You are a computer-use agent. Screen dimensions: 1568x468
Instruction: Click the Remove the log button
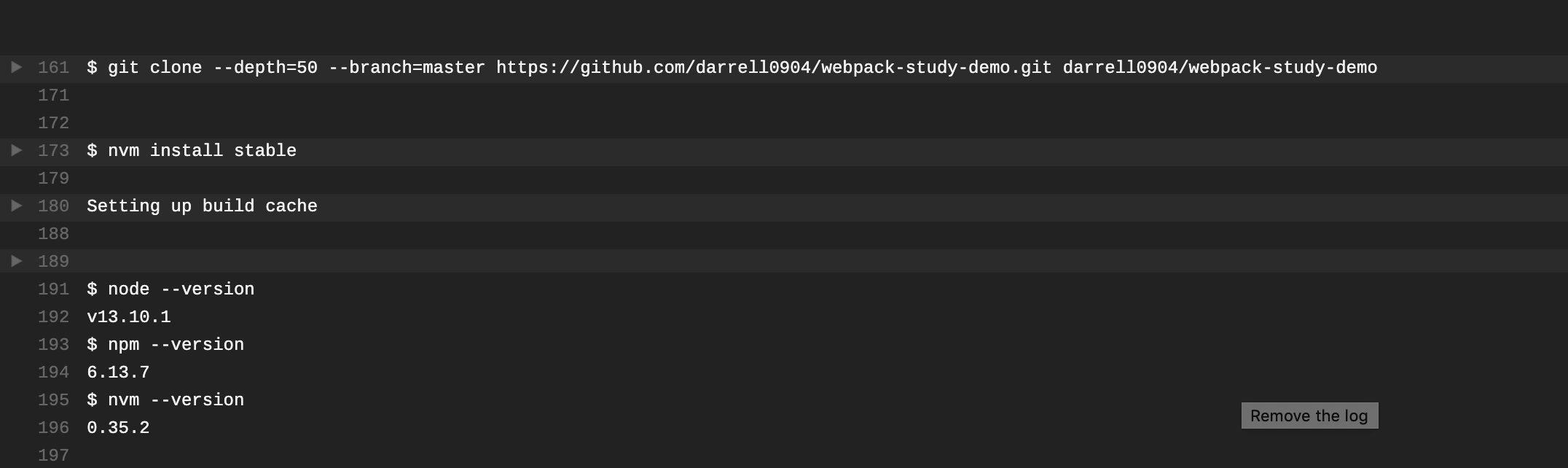1309,416
